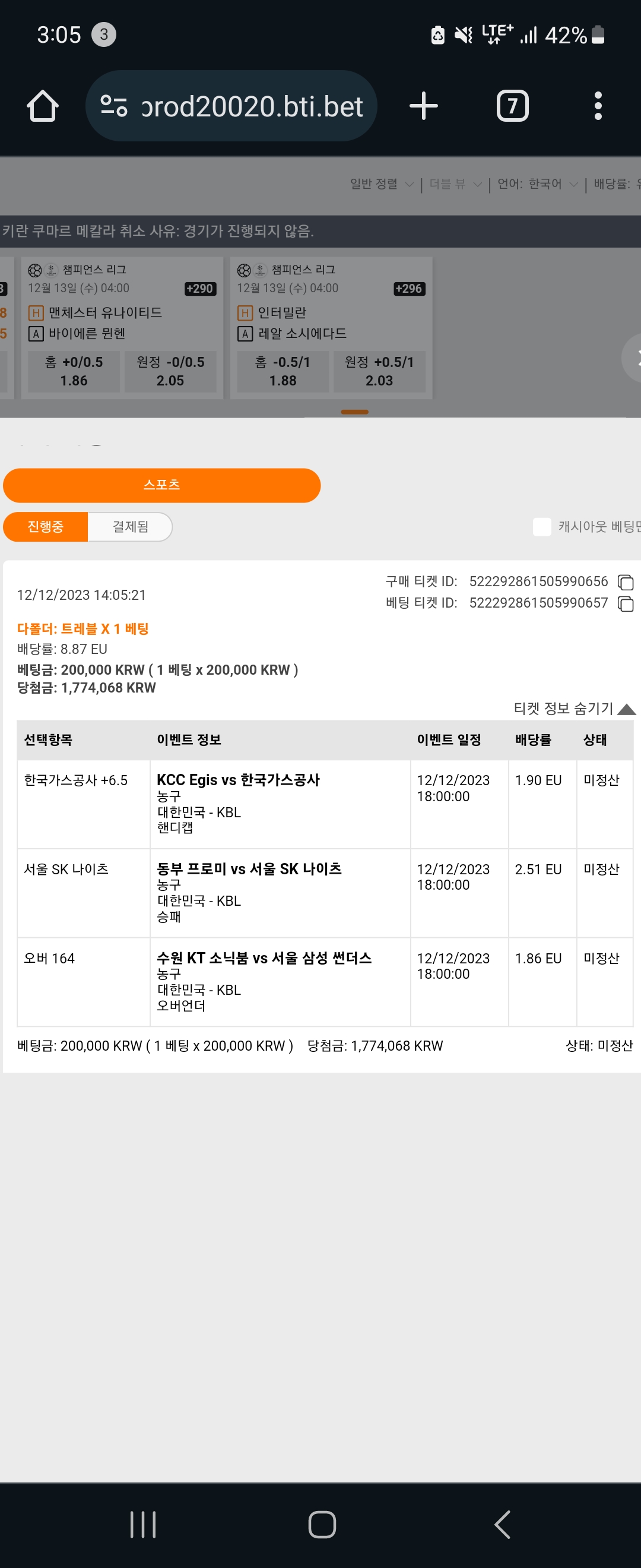This screenshot has width=641, height=1568.
Task: Tap the orange carousel page indicator
Action: [354, 412]
